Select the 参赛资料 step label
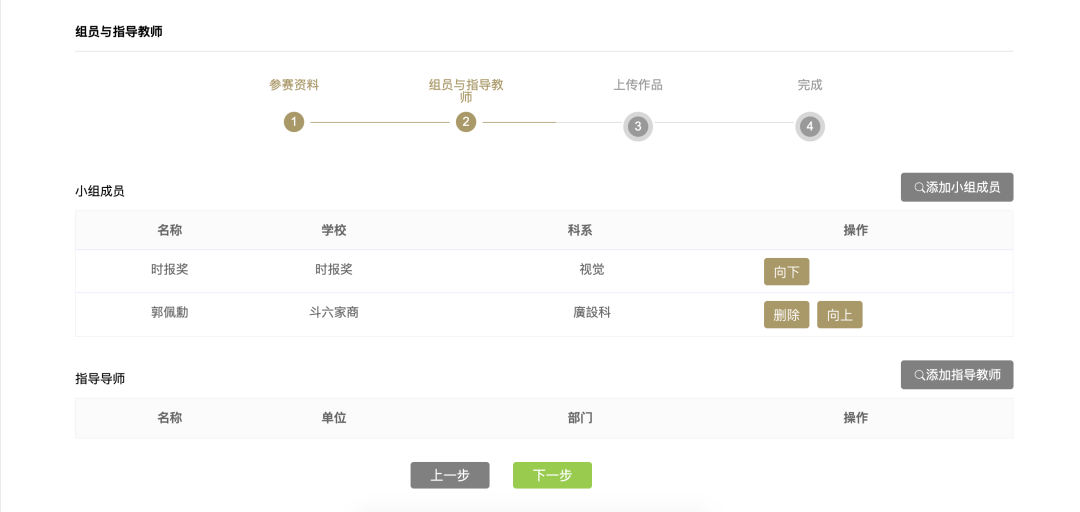1080x512 pixels. click(294, 85)
